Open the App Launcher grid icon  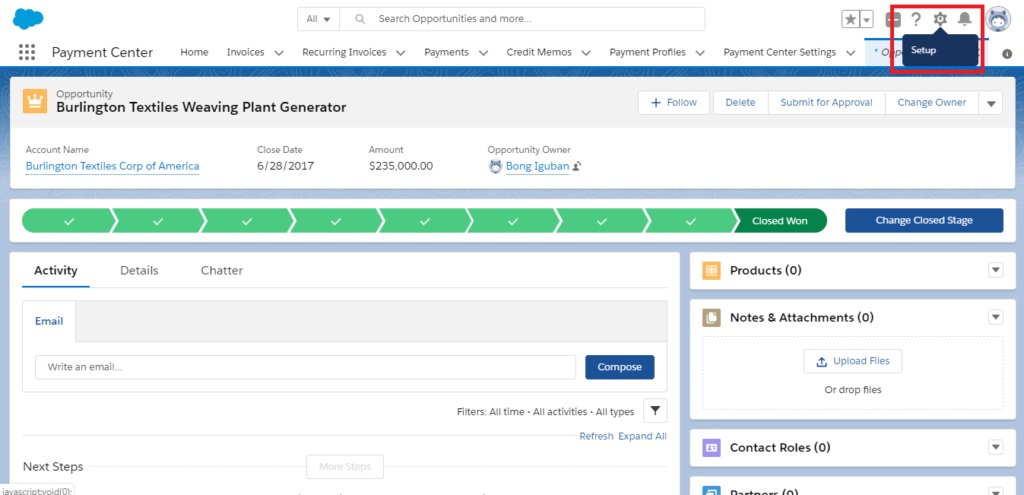(27, 52)
